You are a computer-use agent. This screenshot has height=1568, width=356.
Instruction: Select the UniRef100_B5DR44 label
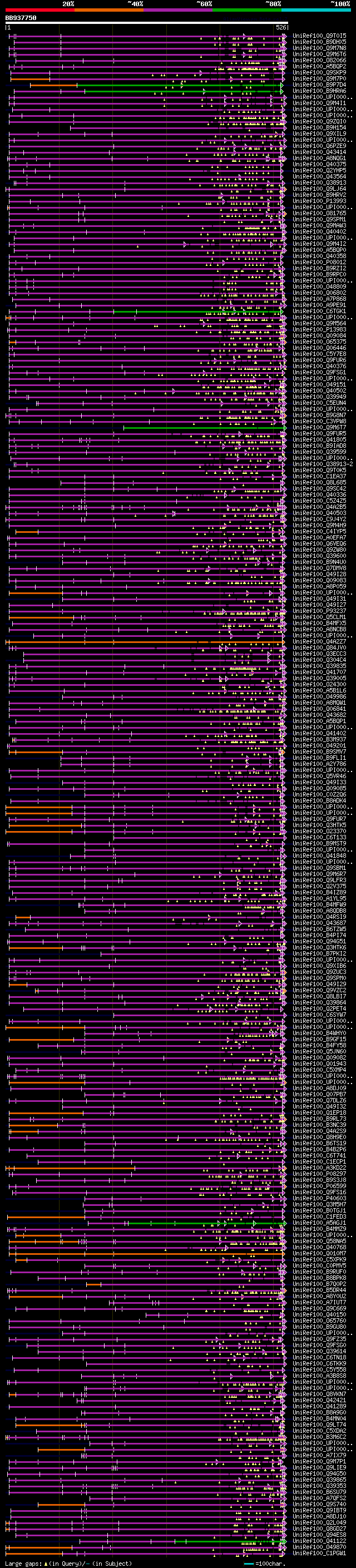(319, 1290)
